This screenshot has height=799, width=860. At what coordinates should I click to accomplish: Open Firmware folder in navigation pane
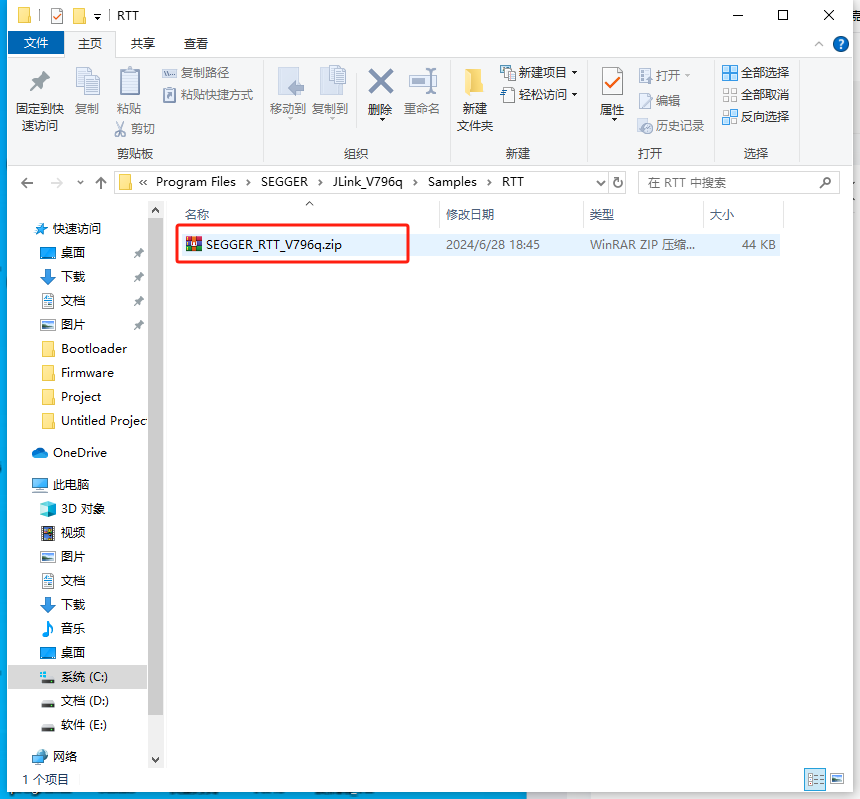click(87, 373)
